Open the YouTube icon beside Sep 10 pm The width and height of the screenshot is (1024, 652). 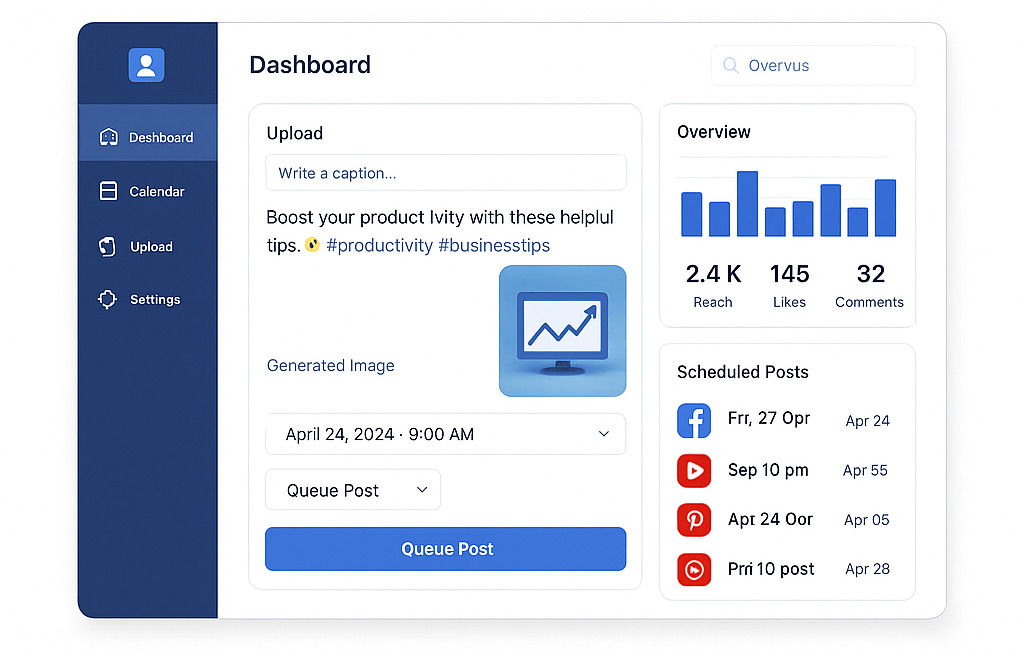click(694, 470)
